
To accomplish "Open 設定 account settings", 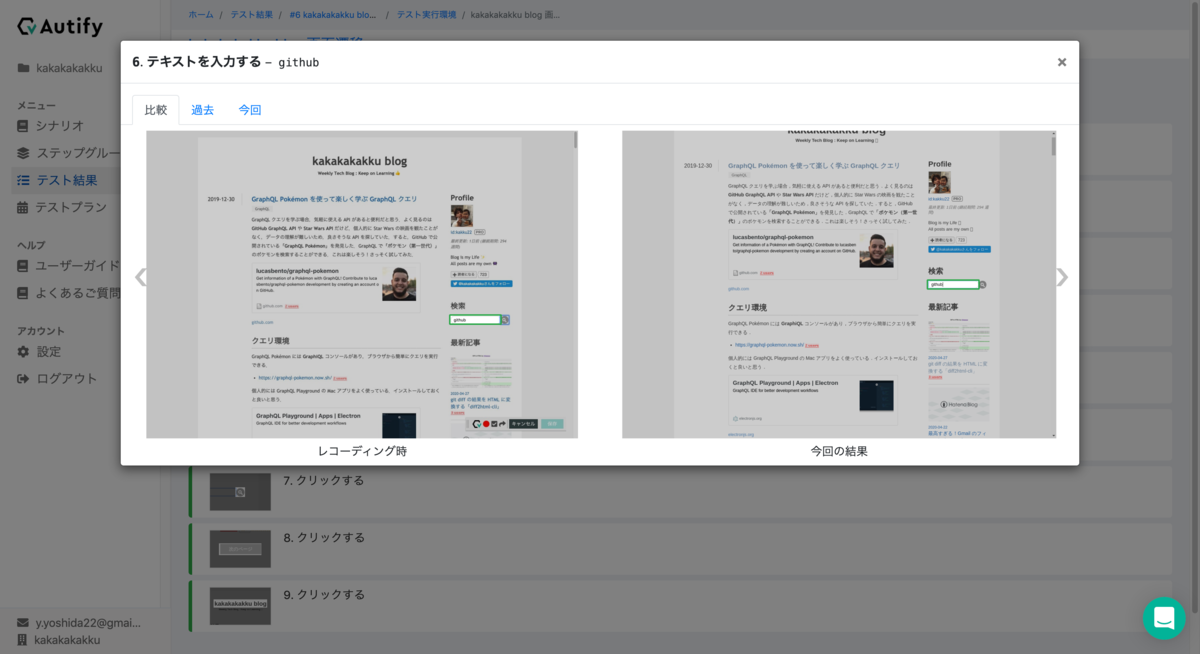I will (x=49, y=352).
